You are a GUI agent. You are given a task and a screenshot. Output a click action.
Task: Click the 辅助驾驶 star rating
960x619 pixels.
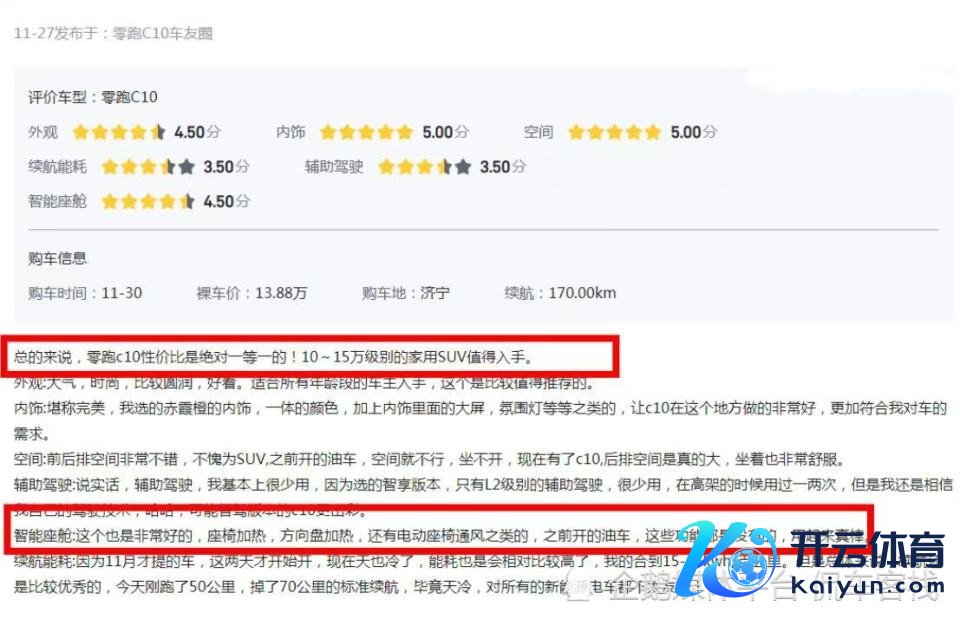(424, 167)
